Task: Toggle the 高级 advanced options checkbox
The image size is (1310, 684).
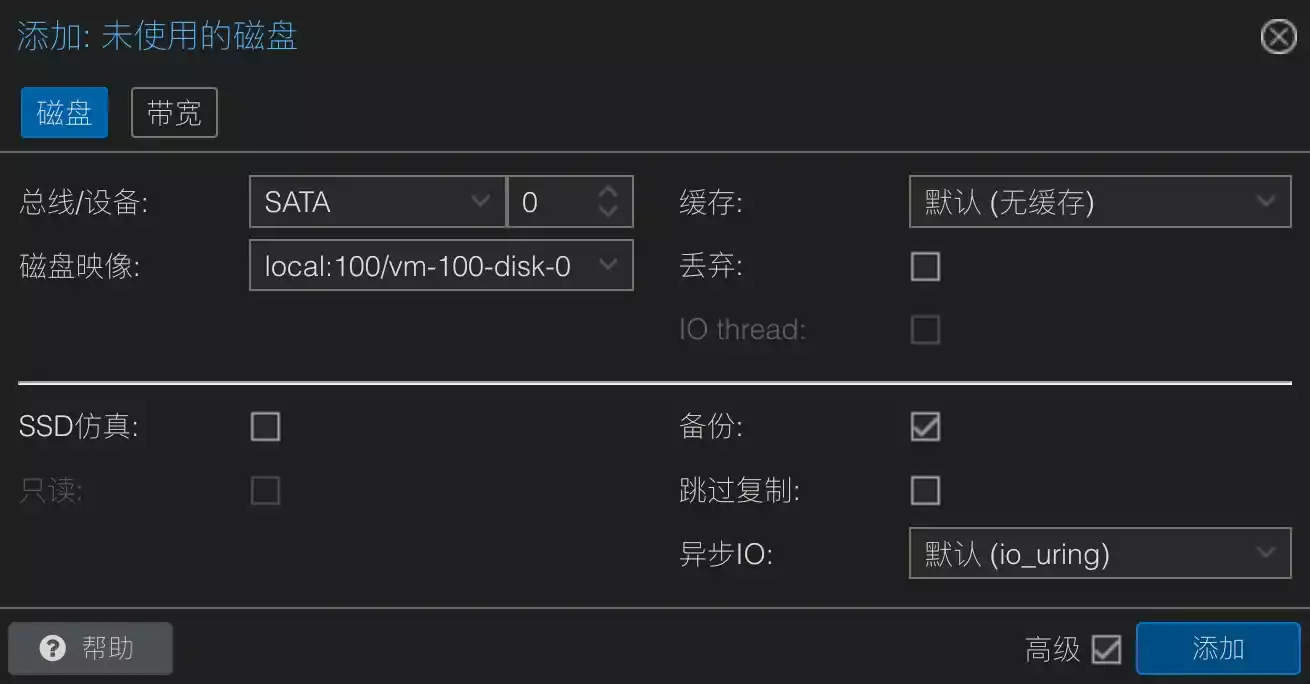Action: [1106, 649]
